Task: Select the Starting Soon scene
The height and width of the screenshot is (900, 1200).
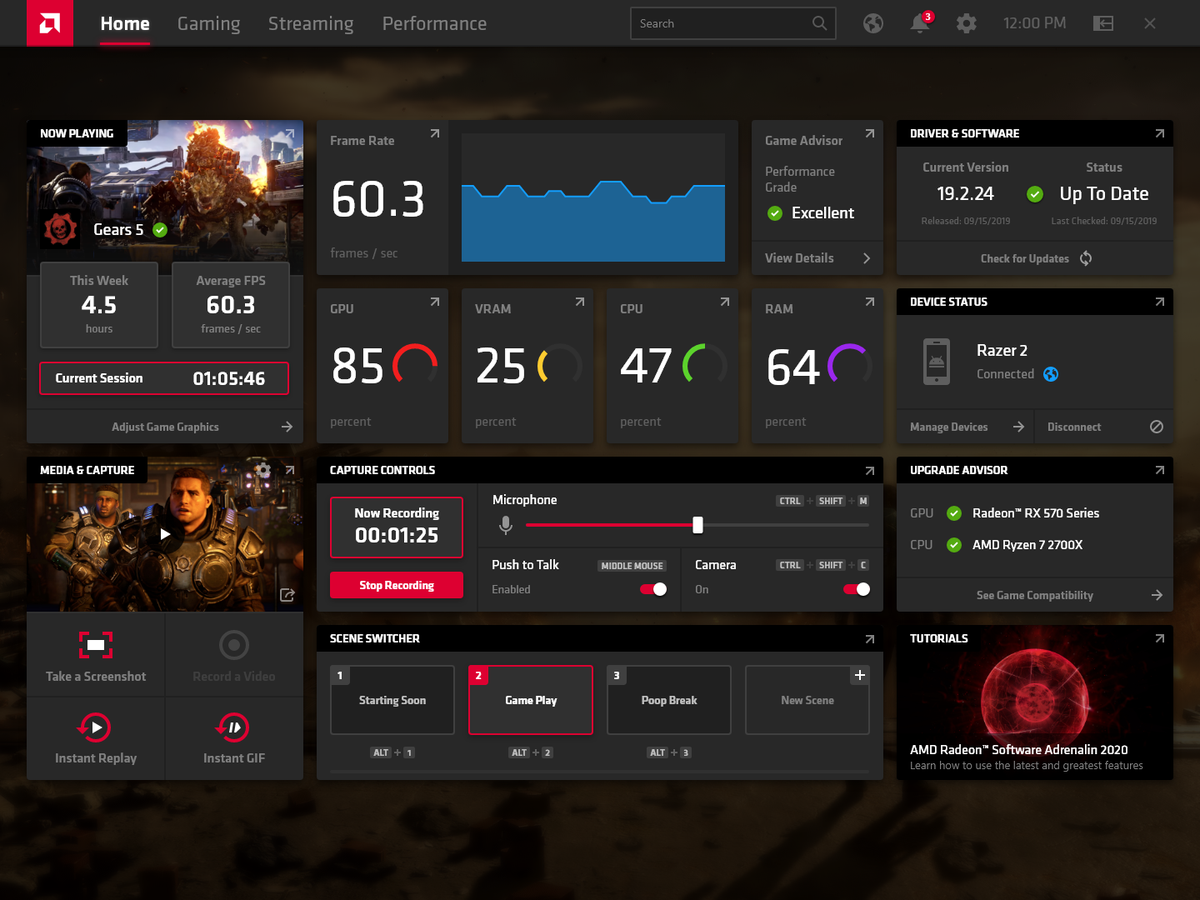Action: tap(392, 700)
